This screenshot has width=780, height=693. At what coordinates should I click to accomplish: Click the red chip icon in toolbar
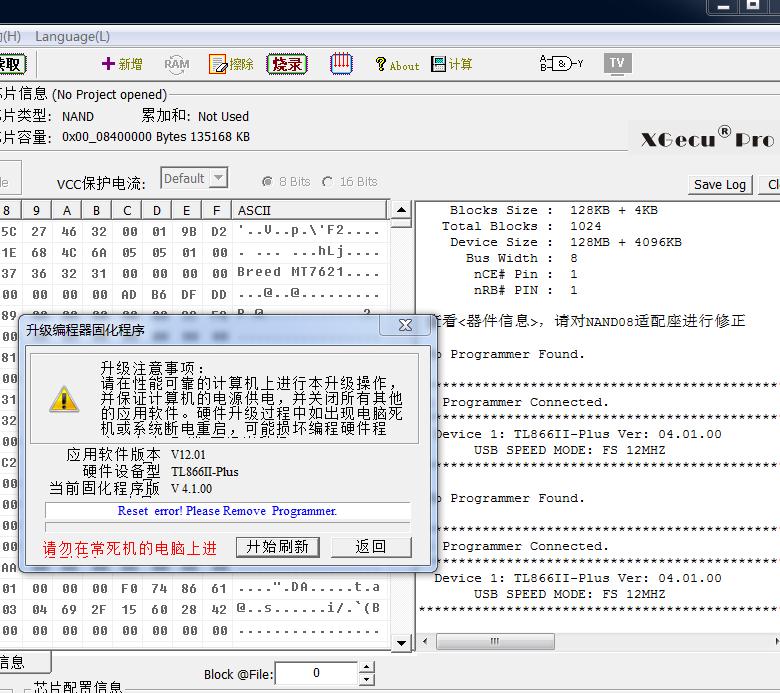[341, 63]
